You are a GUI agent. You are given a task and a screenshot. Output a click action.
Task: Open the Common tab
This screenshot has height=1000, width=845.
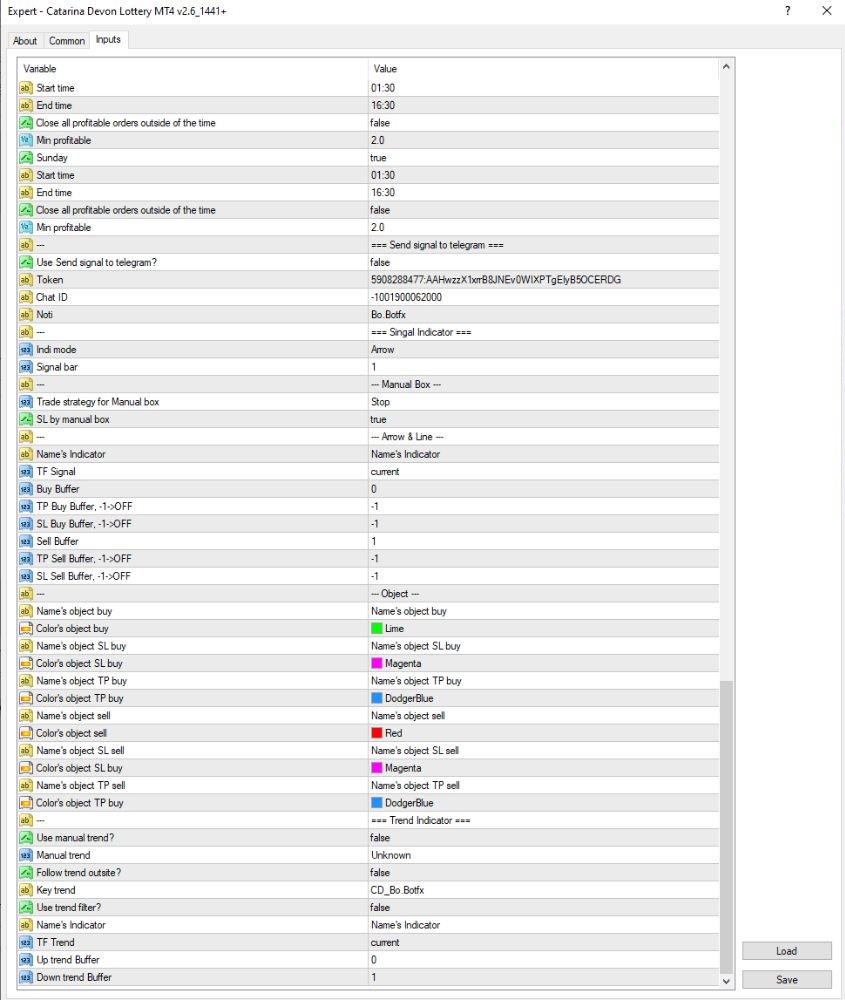coord(66,41)
